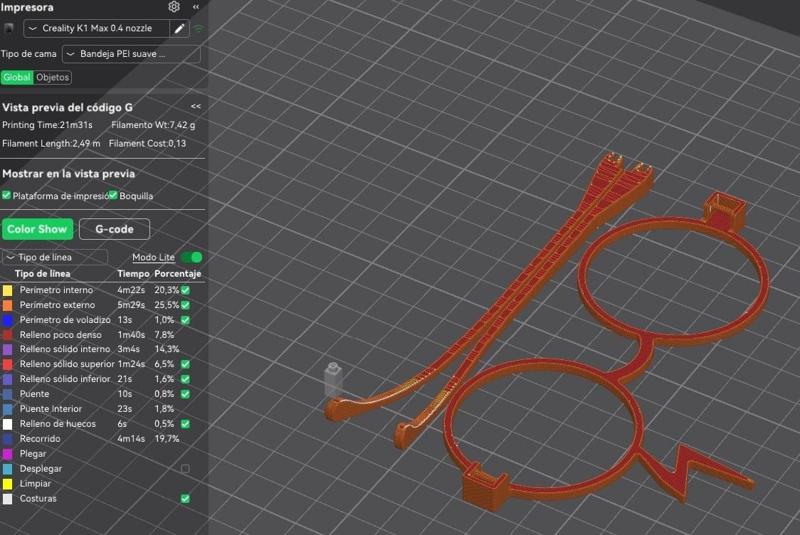The image size is (800, 535).
Task: Click the Printing Time:21m31s value
Action: 47,125
